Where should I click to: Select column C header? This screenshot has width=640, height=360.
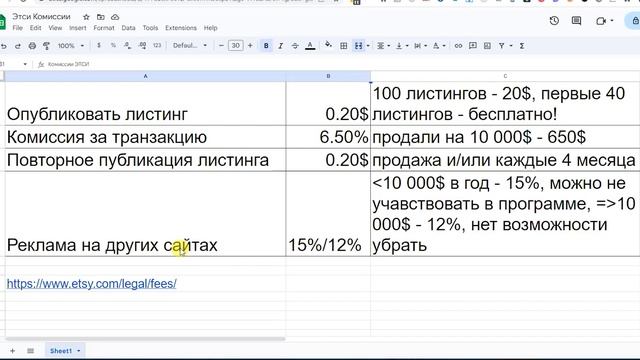(505, 76)
